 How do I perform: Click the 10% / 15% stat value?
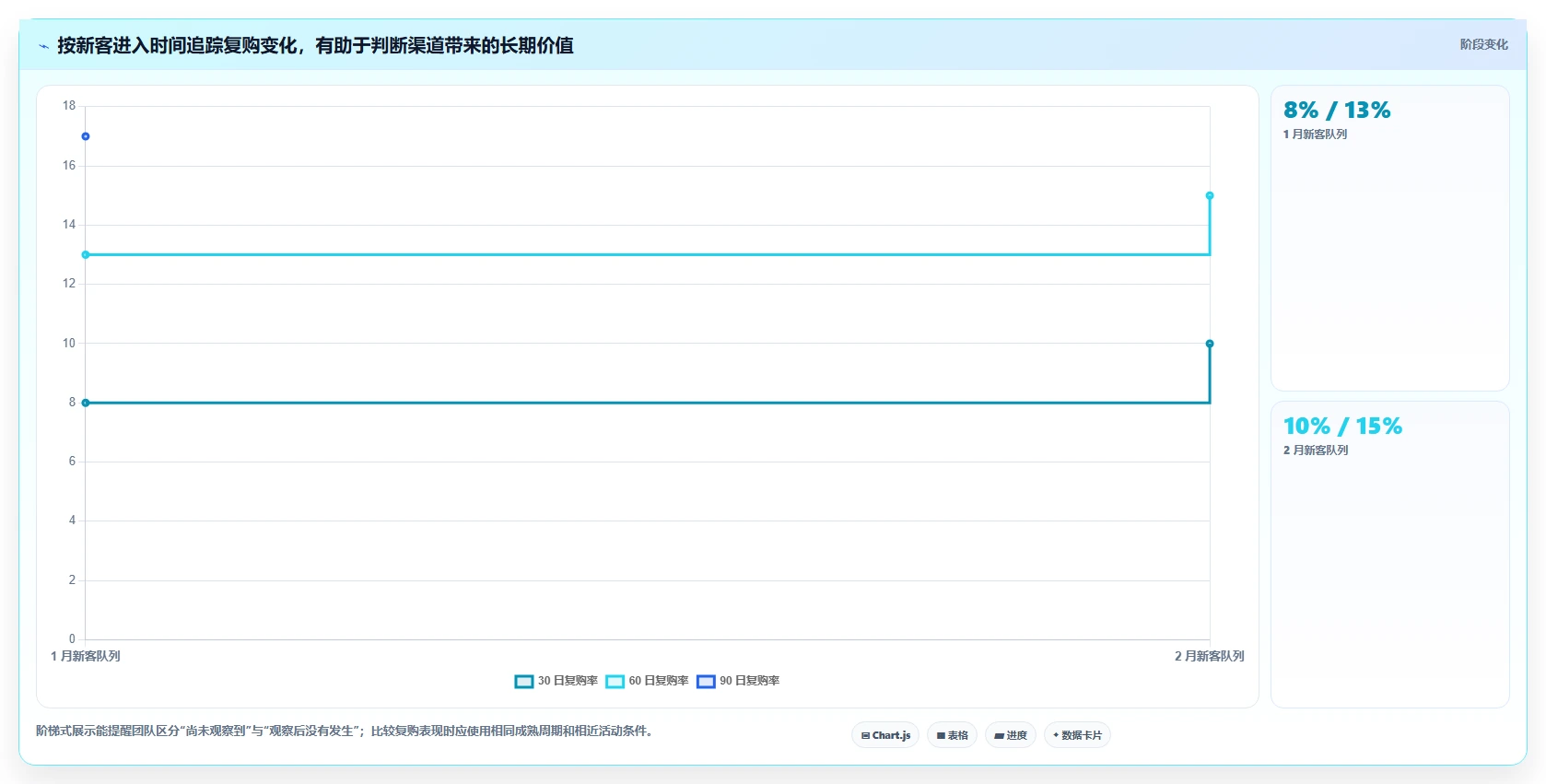pyautogui.click(x=1342, y=427)
